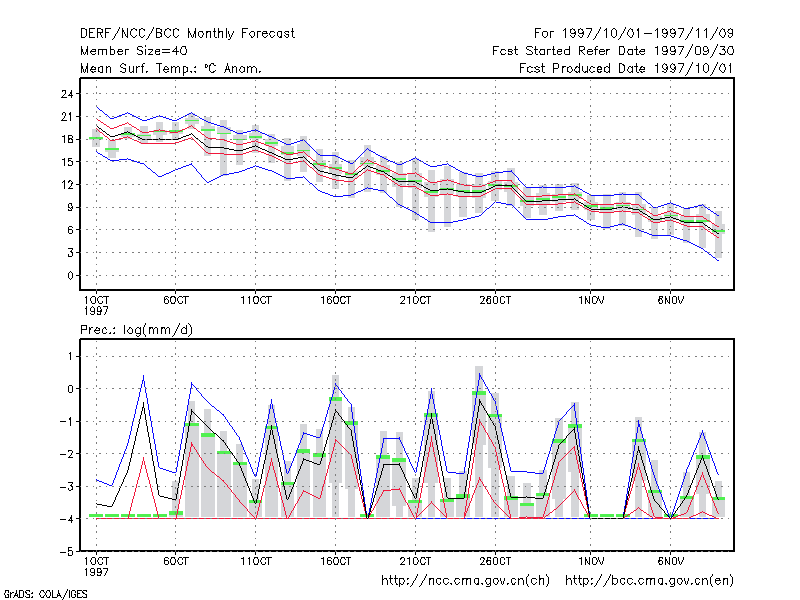The height and width of the screenshot is (600, 800).
Task: Click the 1 value on precipitation y-axis
Action: click(x=70, y=357)
